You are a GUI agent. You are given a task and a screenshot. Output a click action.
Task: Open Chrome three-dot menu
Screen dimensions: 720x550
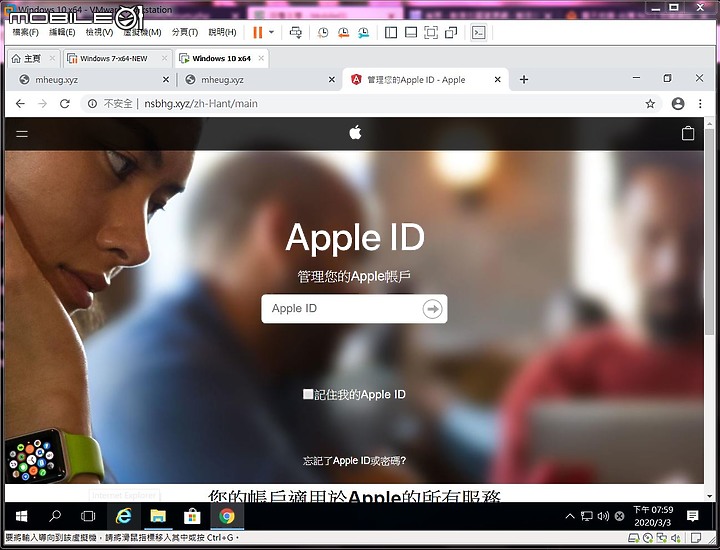(x=700, y=104)
